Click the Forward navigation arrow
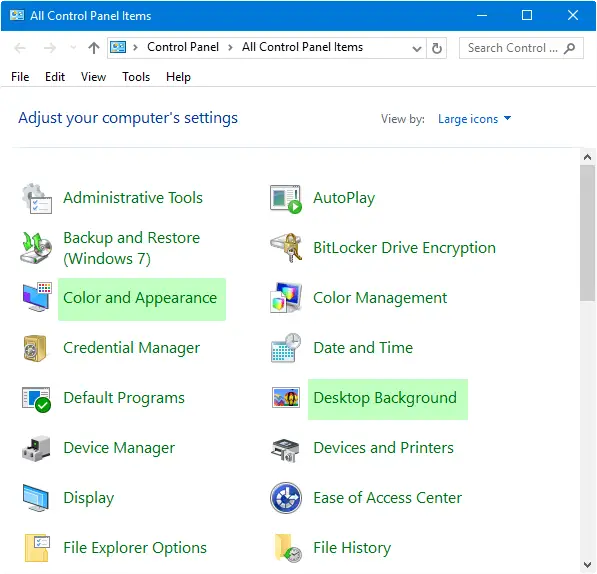Image resolution: width=597 pixels, height=574 pixels. pyautogui.click(x=49, y=48)
